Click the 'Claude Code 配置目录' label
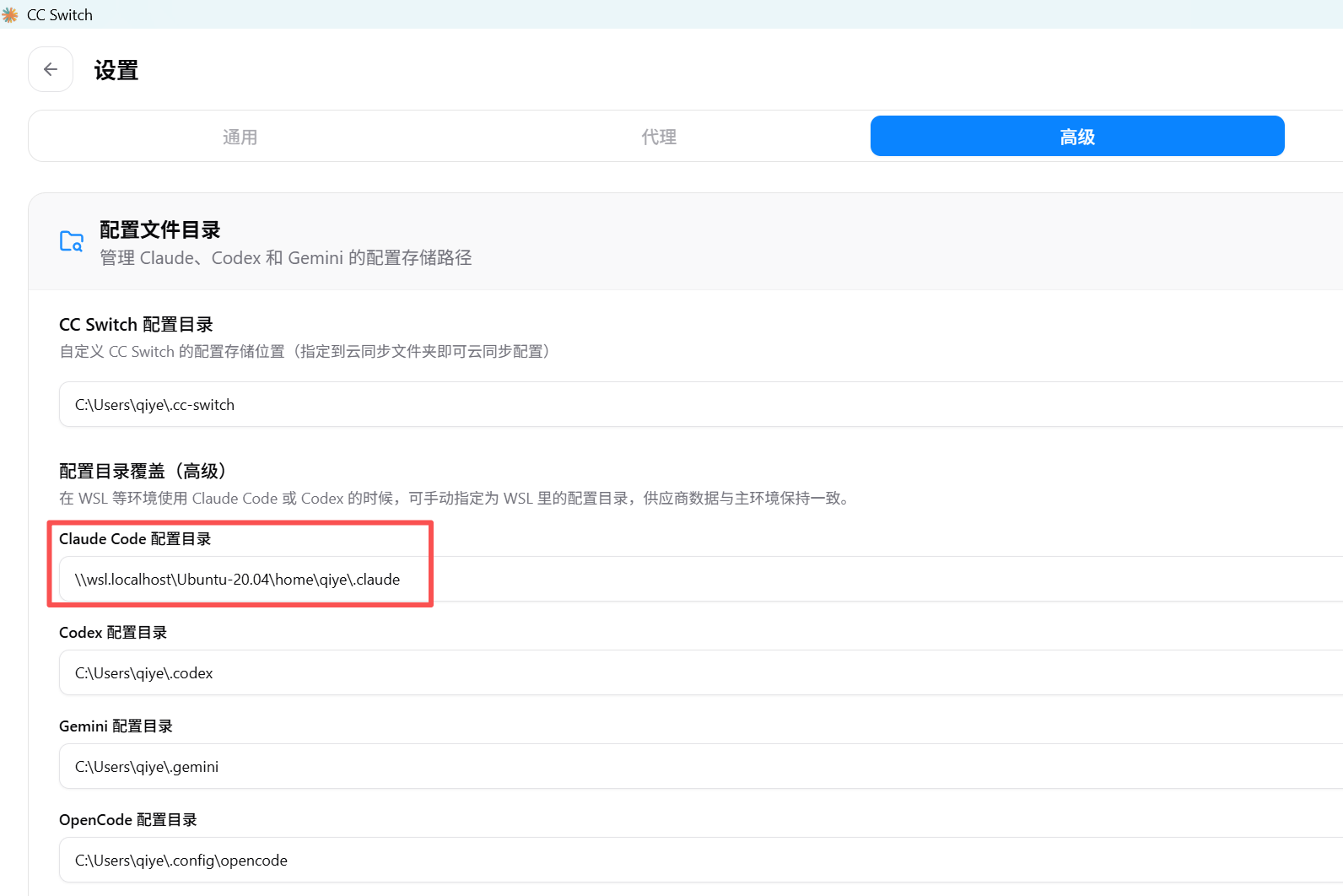 point(135,539)
